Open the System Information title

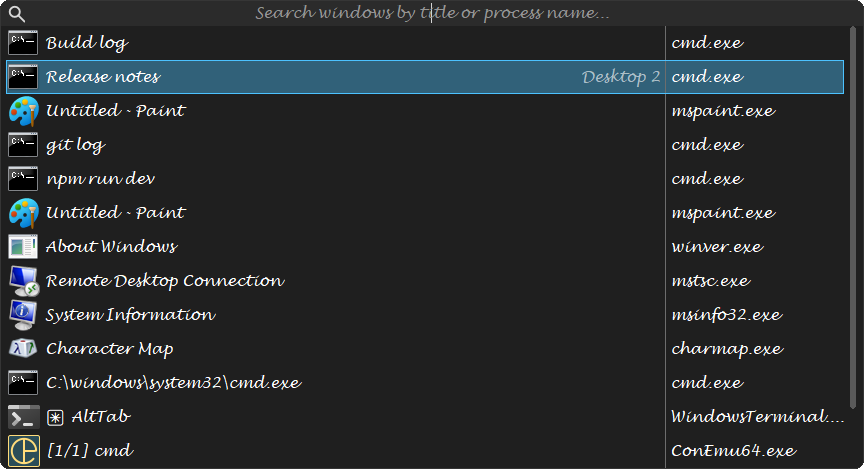pyautogui.click(x=131, y=315)
